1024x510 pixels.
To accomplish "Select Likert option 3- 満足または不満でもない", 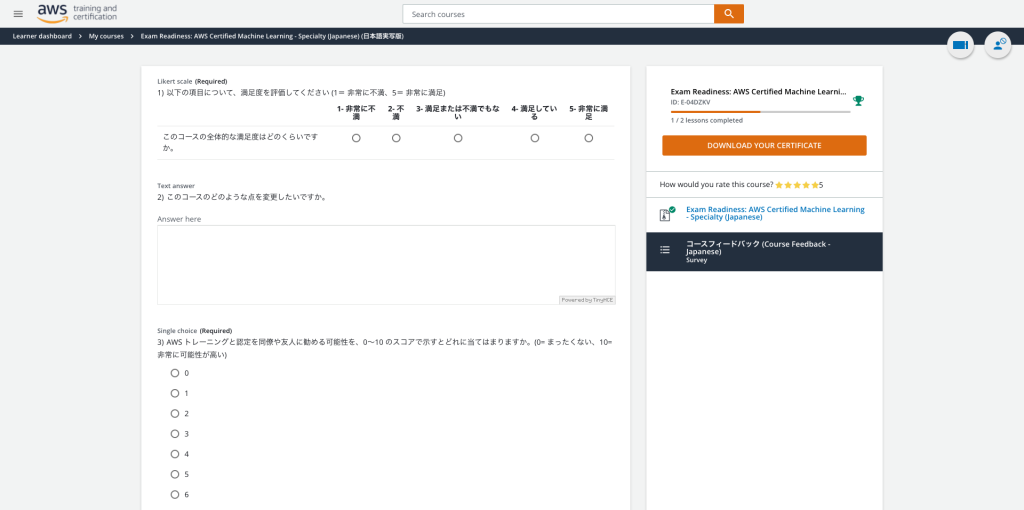I will click(x=458, y=138).
